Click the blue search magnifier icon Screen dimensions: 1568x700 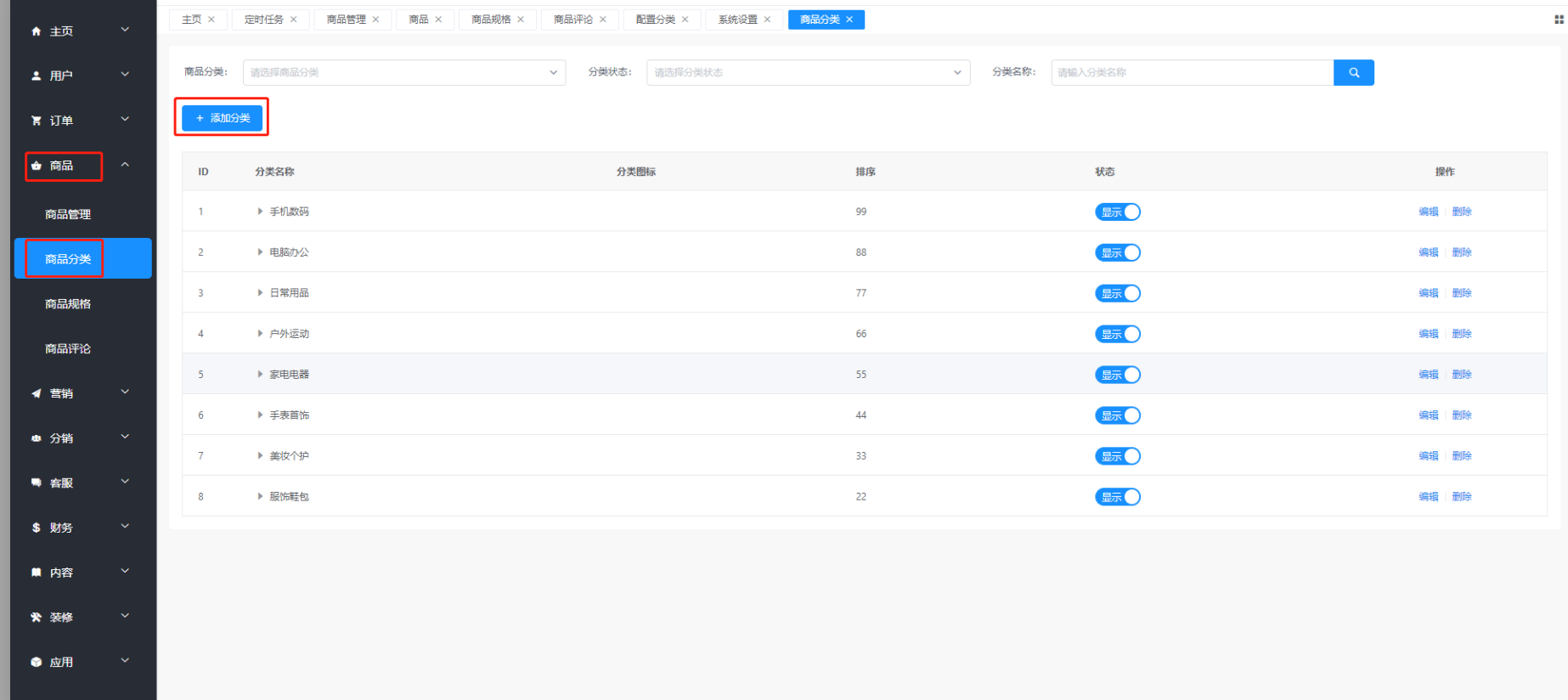(x=1353, y=73)
